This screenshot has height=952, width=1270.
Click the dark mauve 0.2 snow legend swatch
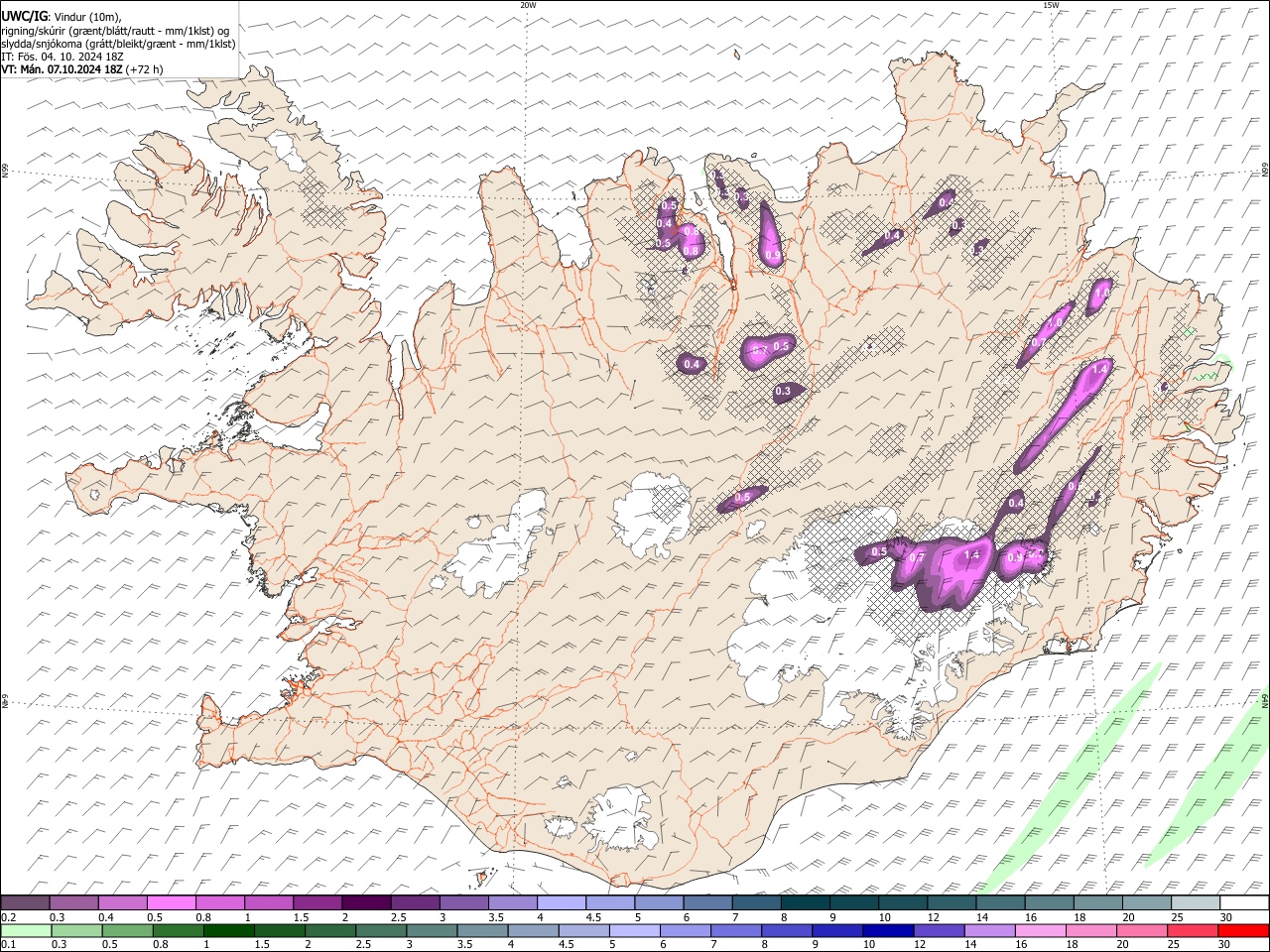[25, 902]
